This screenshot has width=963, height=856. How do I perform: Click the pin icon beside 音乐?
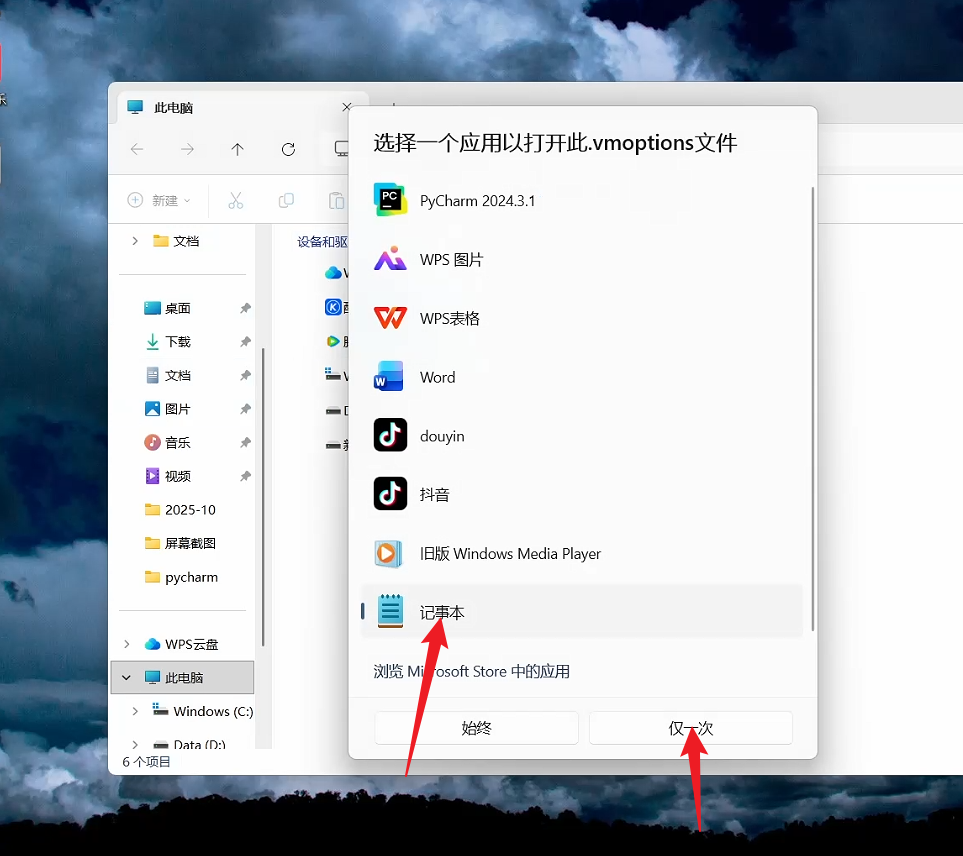(x=245, y=443)
